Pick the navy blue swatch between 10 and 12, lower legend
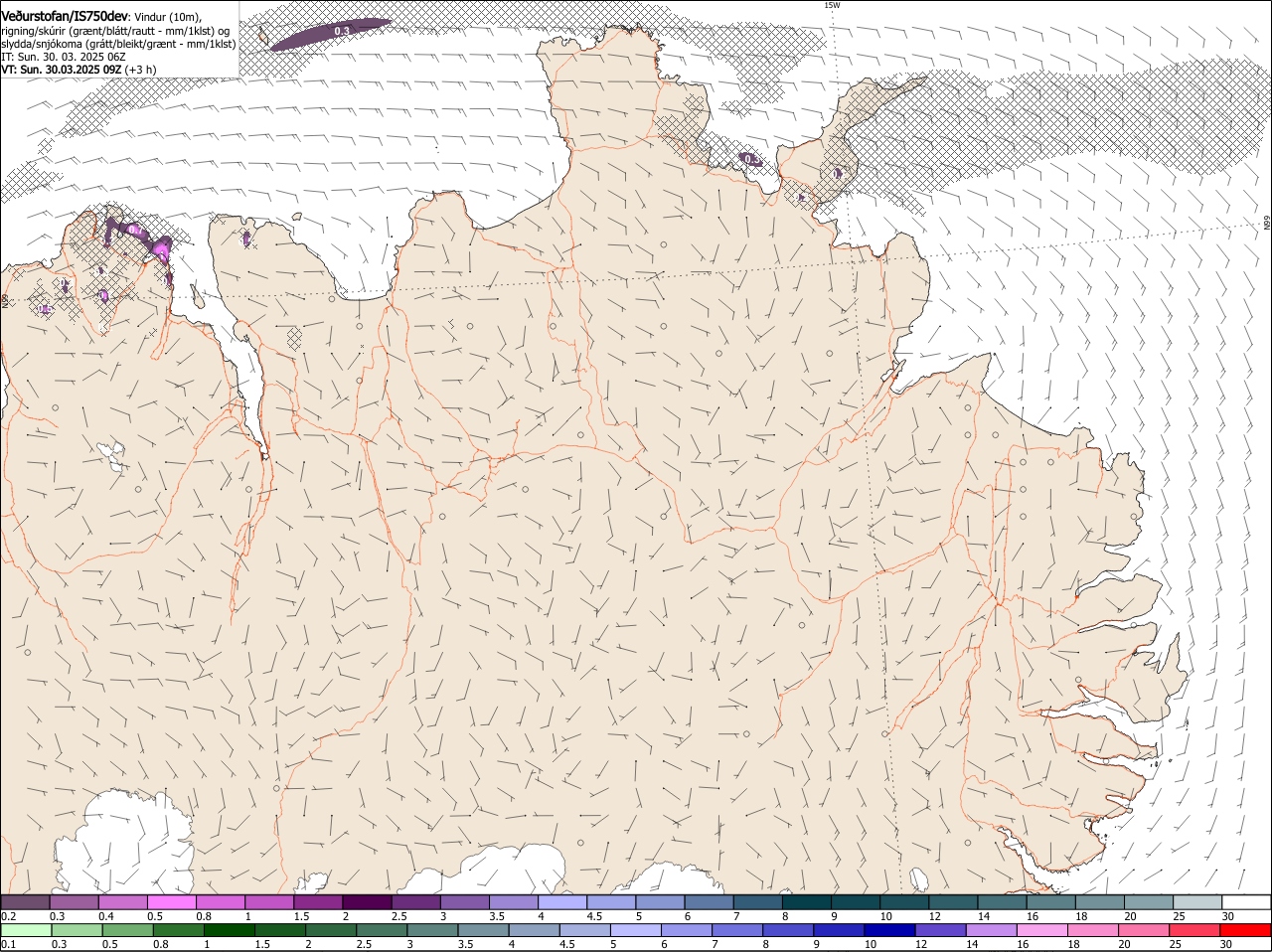 889,931
